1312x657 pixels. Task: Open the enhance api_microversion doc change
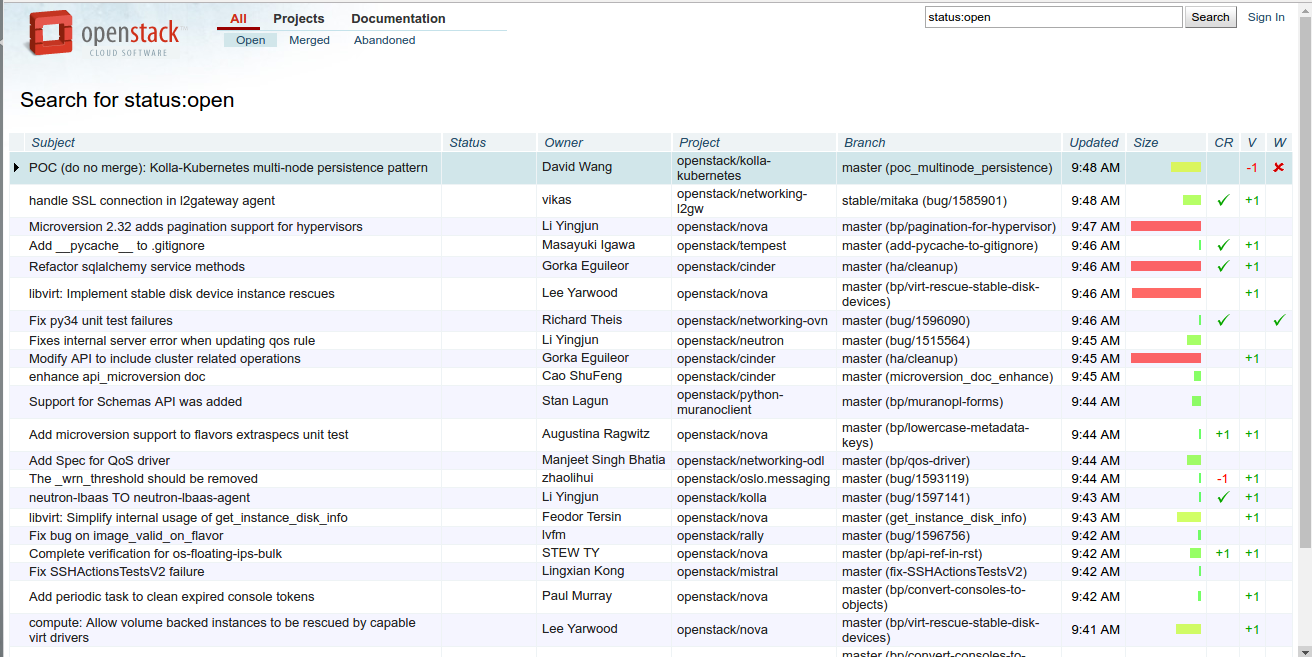pos(117,376)
